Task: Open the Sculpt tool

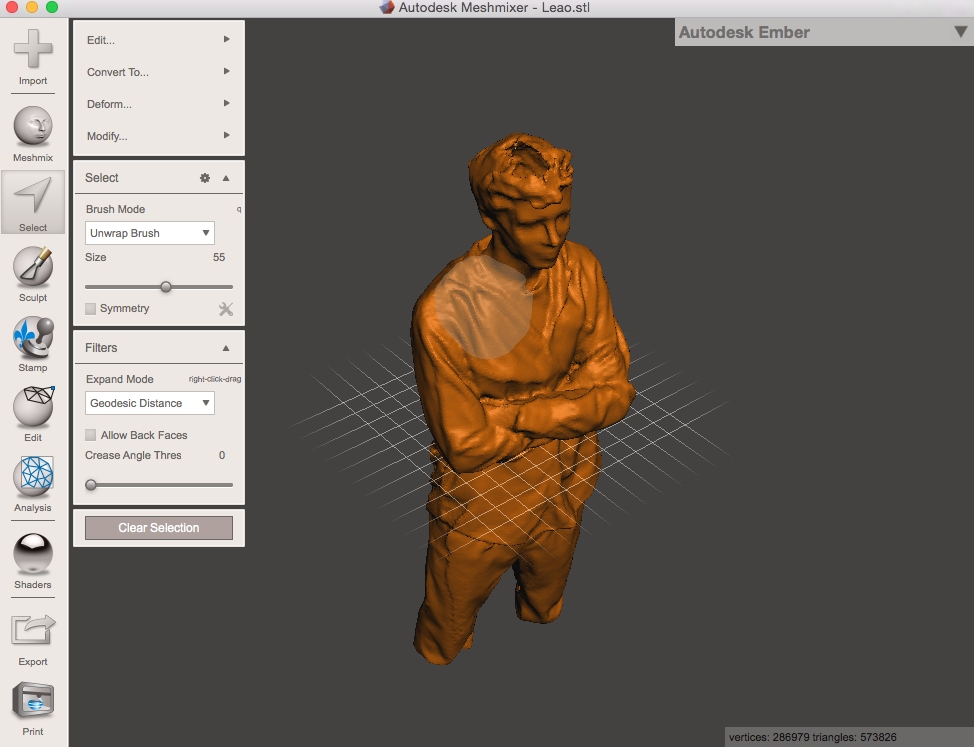Action: pyautogui.click(x=33, y=274)
